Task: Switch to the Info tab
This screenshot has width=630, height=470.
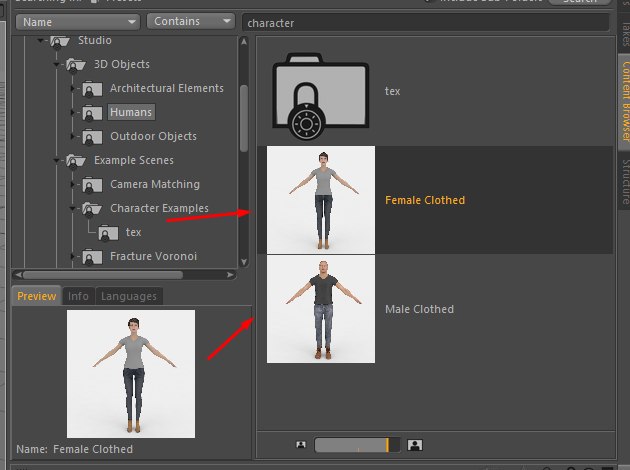Action: pos(78,296)
